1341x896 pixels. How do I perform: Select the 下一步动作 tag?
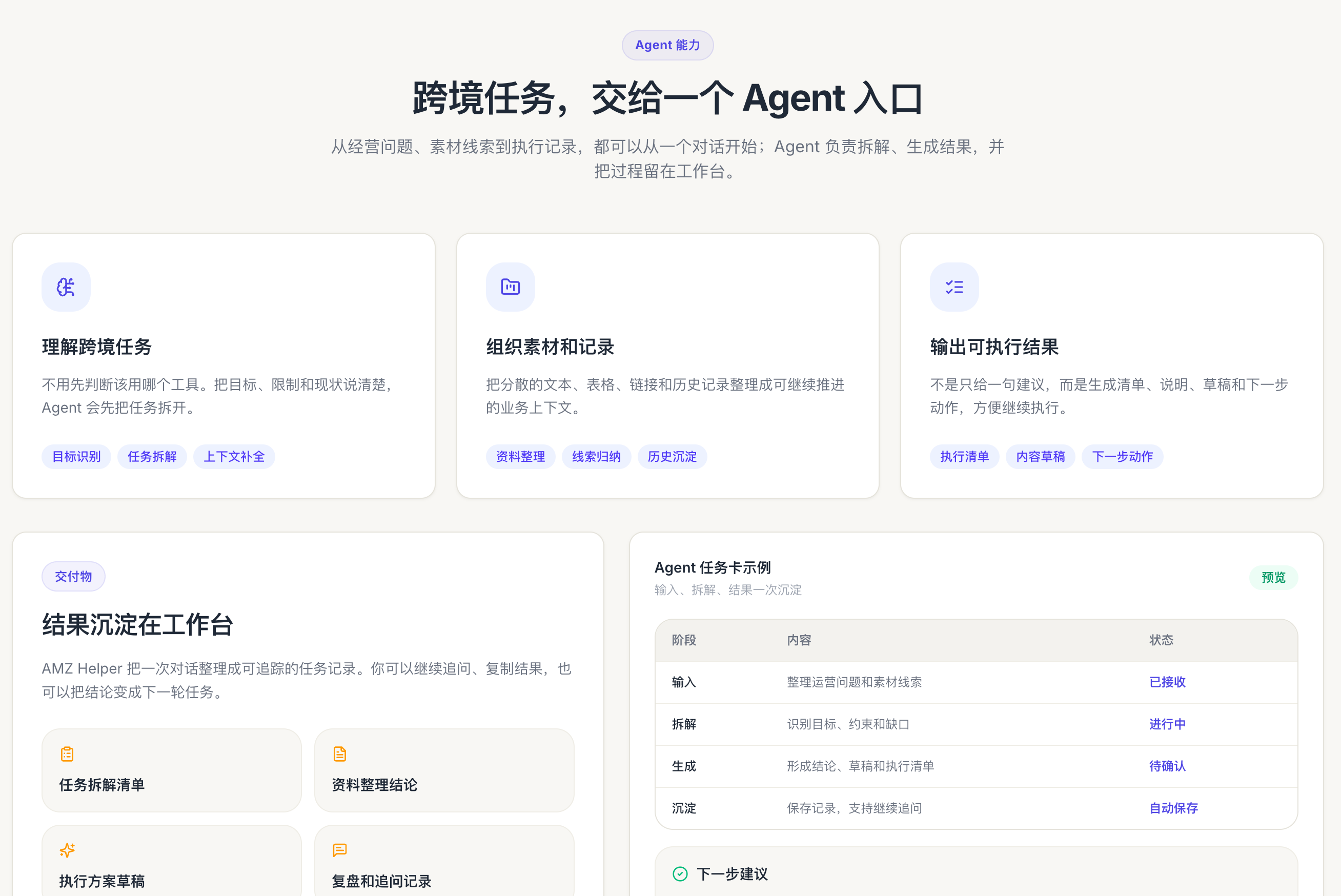pos(1123,457)
